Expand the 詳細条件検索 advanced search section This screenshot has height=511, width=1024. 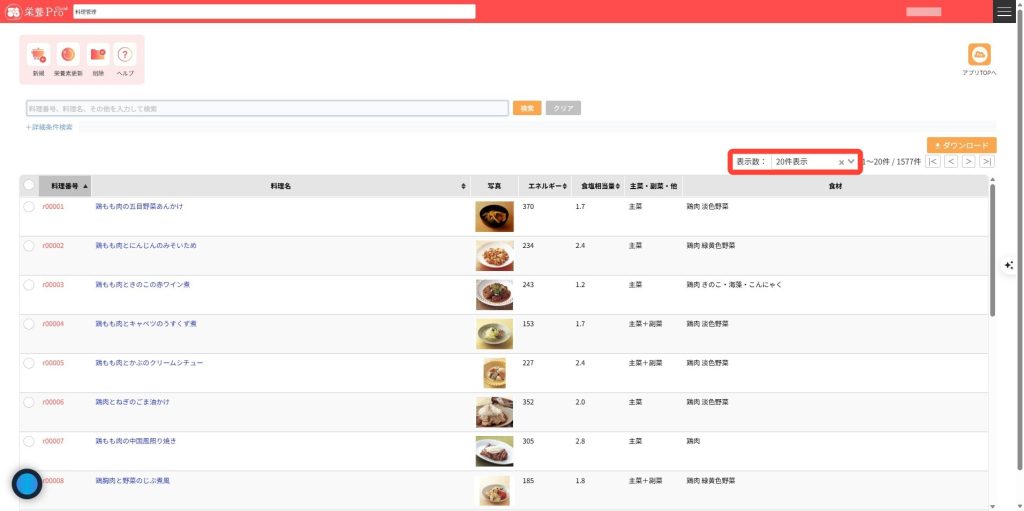coord(50,127)
